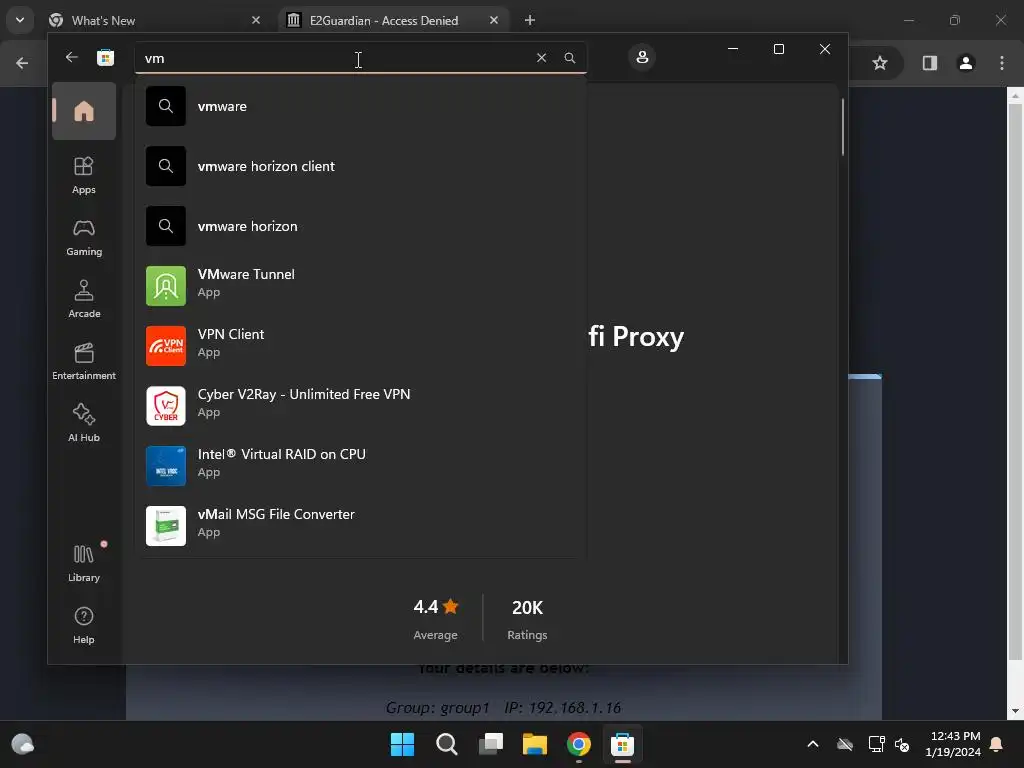
Task: Click the VMware Tunnel app icon
Action: [166, 286]
